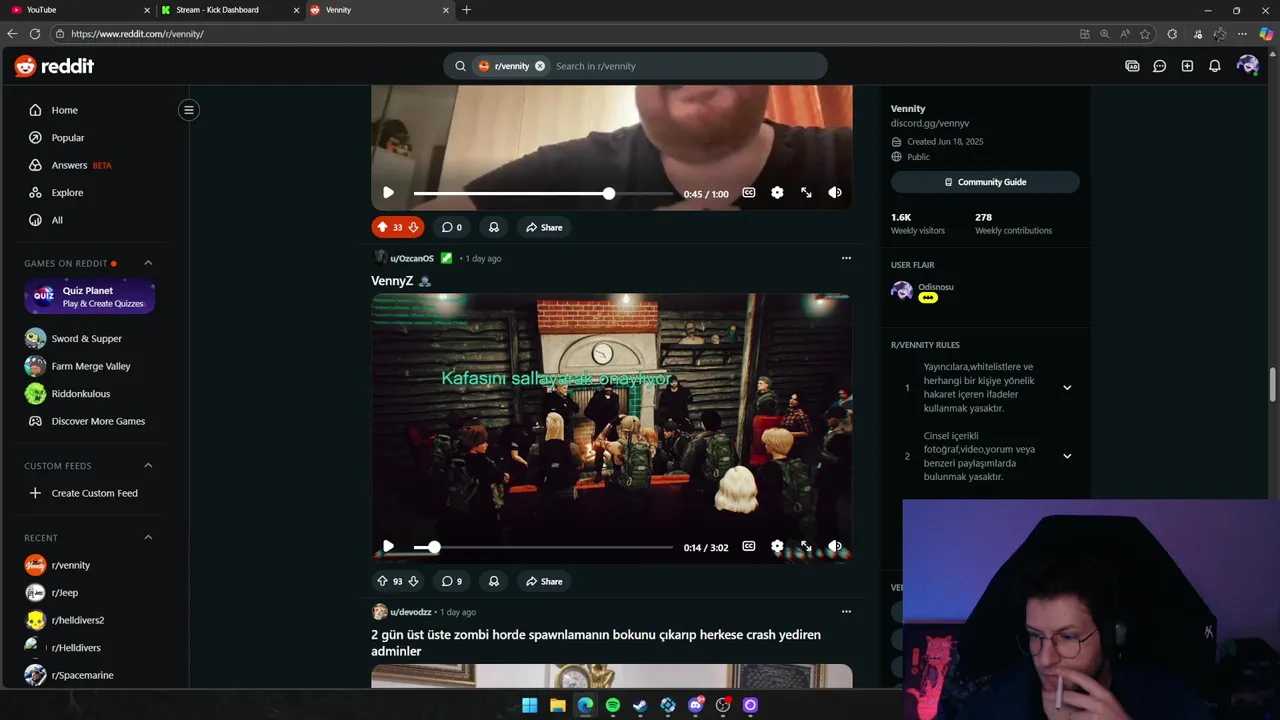This screenshot has height=720, width=1280.
Task: Downvote the VennyZ post with 93 points
Action: (x=413, y=581)
